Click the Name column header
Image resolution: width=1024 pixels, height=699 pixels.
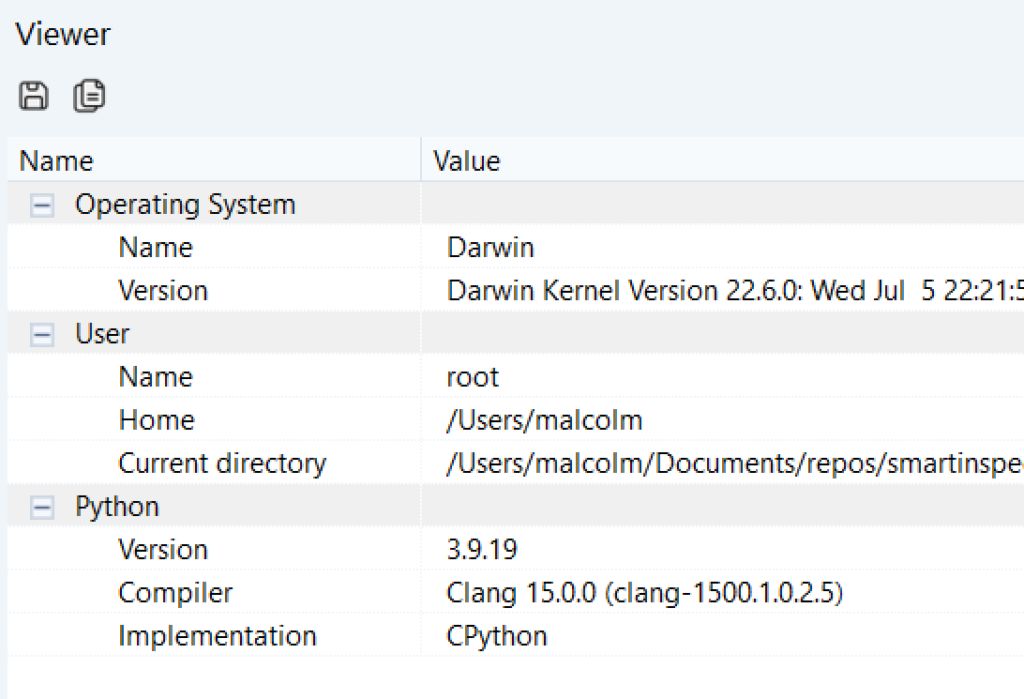[57, 161]
